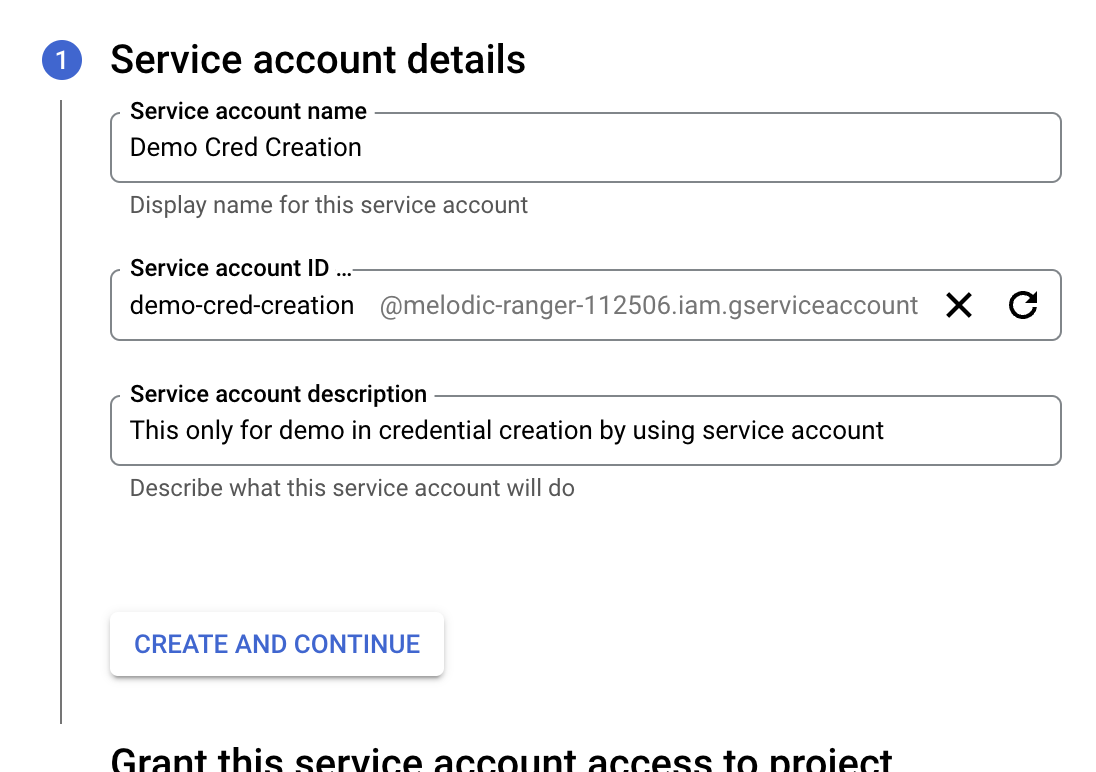Click the Service account details heading
The image size is (1096, 772).
coord(318,59)
